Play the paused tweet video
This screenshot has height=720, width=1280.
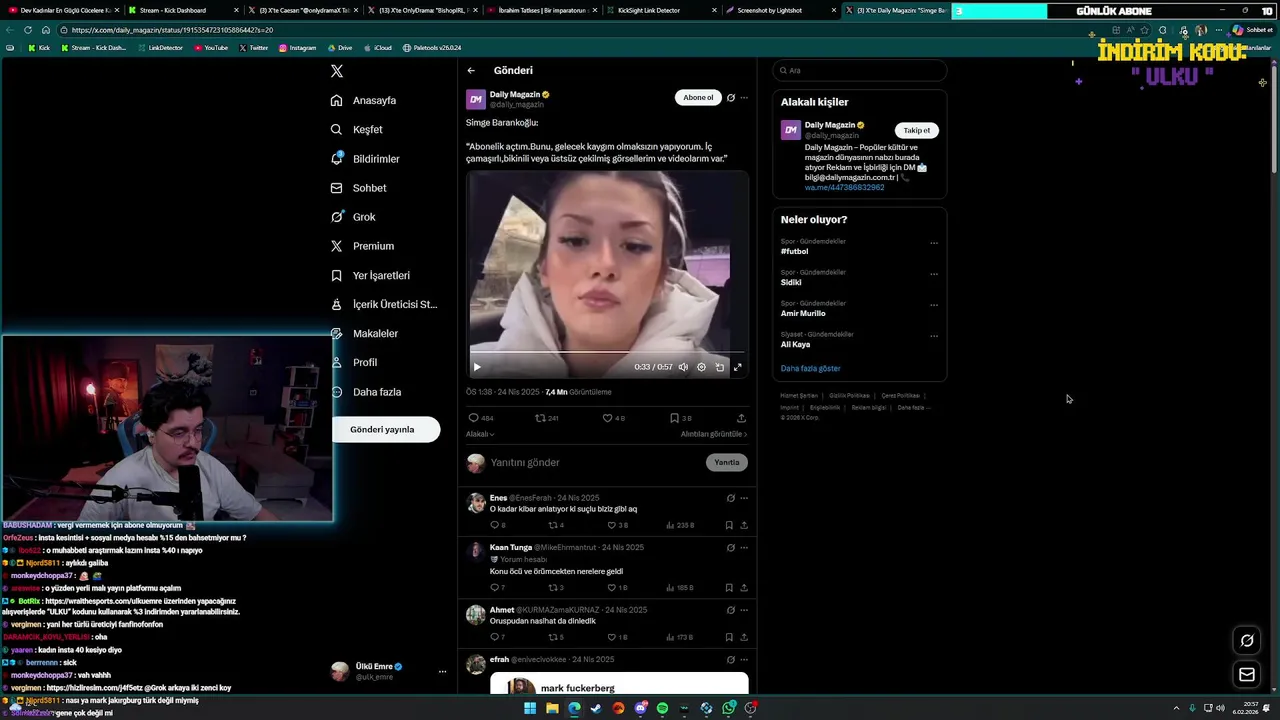pyautogui.click(x=477, y=367)
